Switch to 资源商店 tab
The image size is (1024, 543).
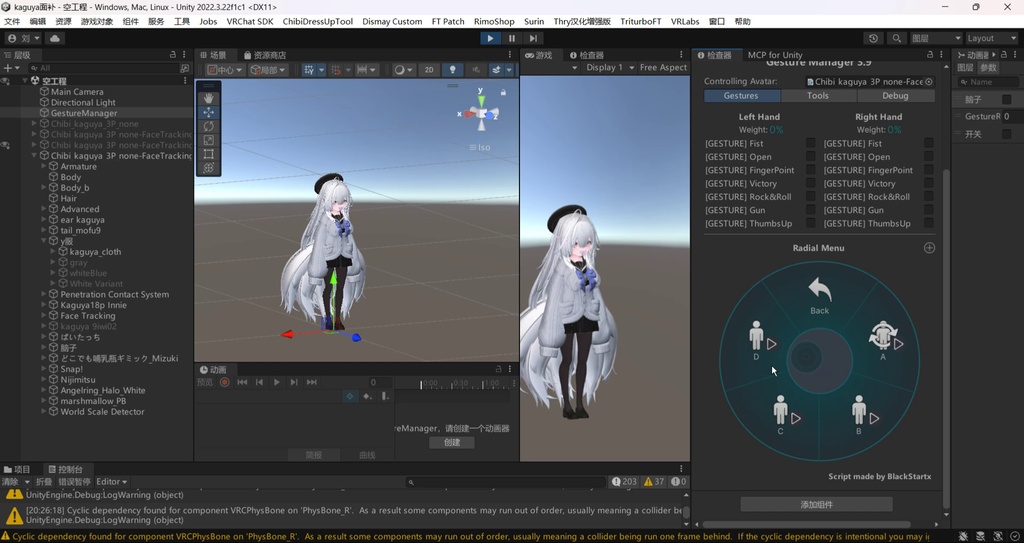(x=264, y=55)
